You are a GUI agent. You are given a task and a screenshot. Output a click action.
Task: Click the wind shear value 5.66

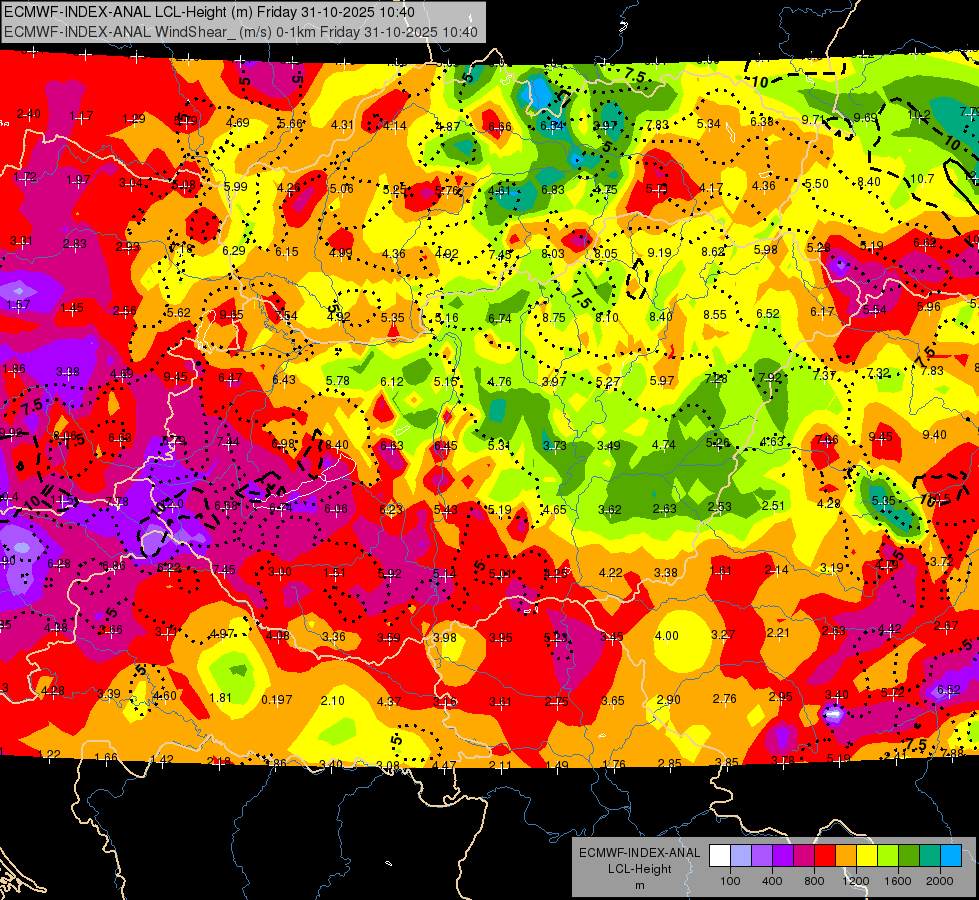point(290,124)
